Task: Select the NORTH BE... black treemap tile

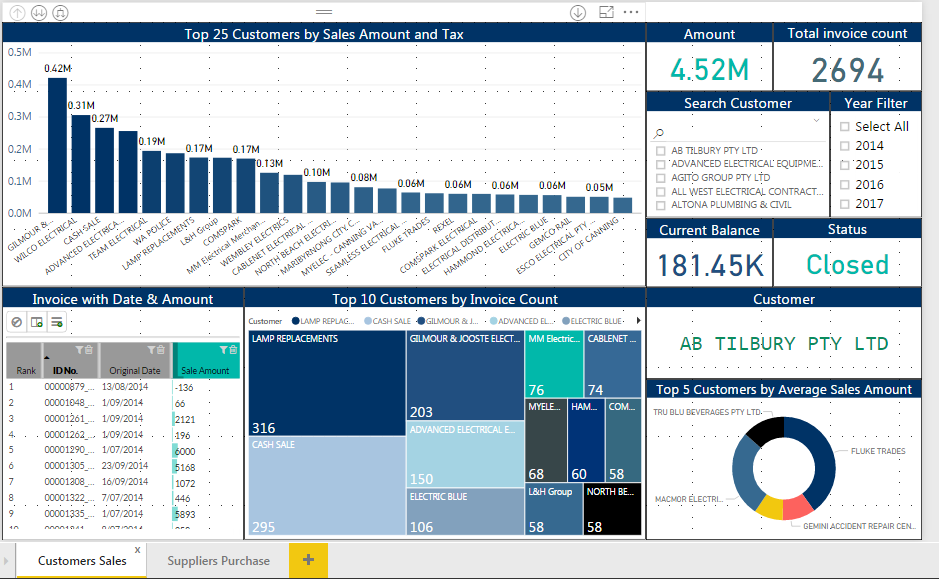Action: (x=613, y=509)
